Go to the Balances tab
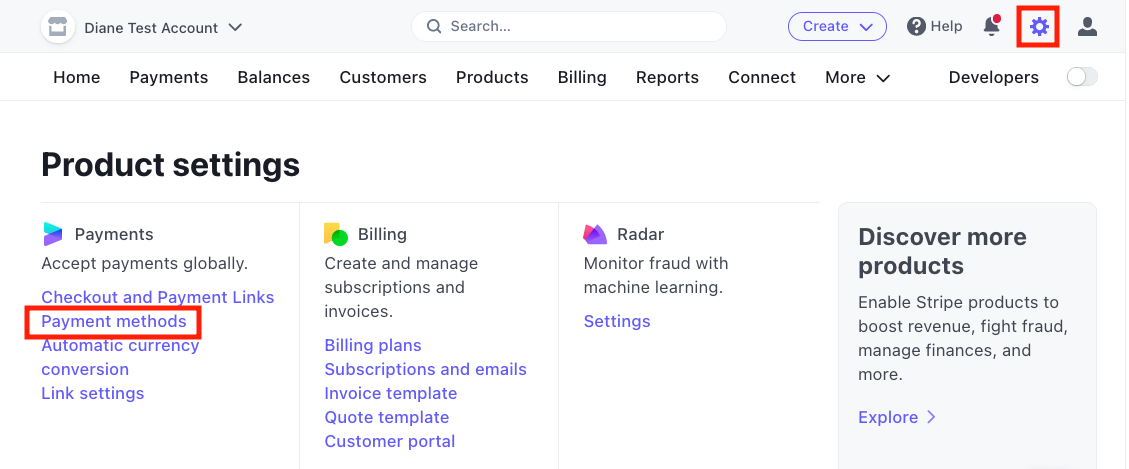This screenshot has width=1129, height=469. [x=273, y=77]
